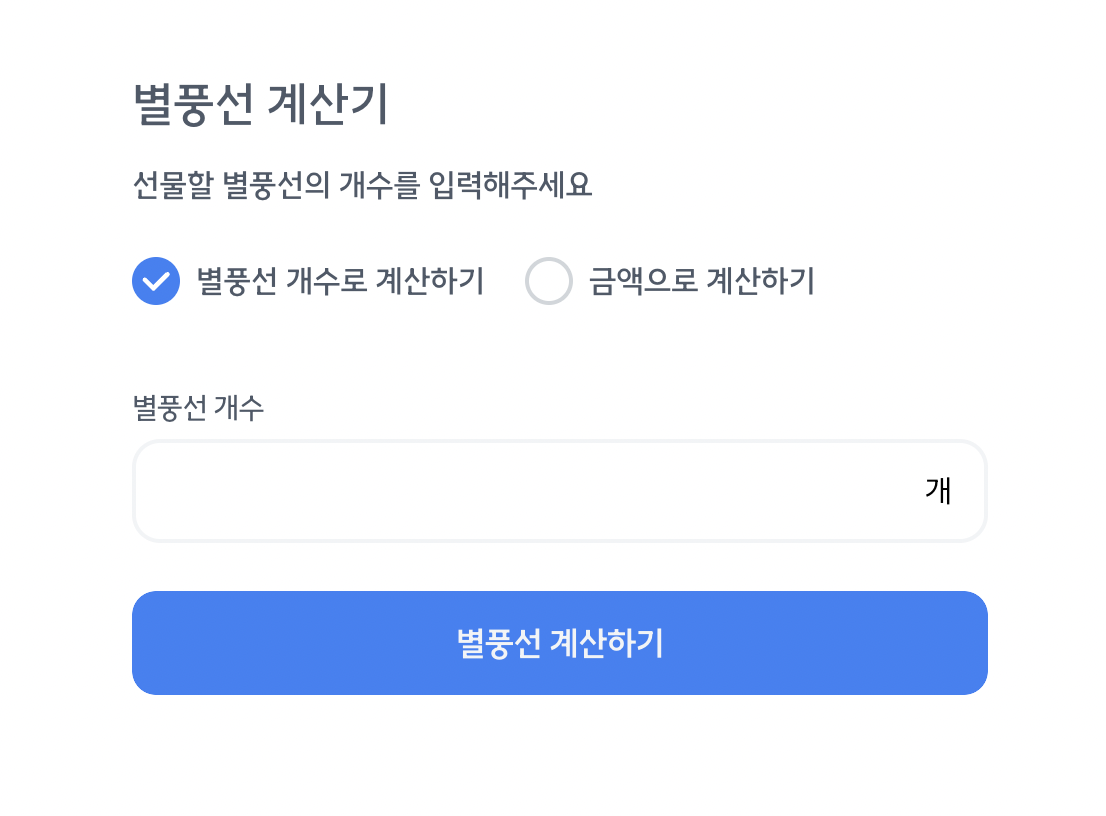Click the white checkmark inside the blue circle
Screen dimensions: 1106x816
pos(156,282)
